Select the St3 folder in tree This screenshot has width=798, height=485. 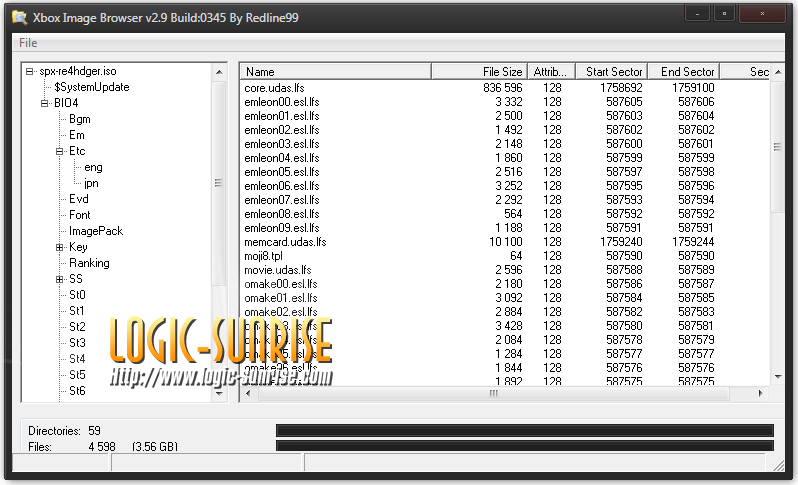click(77, 343)
